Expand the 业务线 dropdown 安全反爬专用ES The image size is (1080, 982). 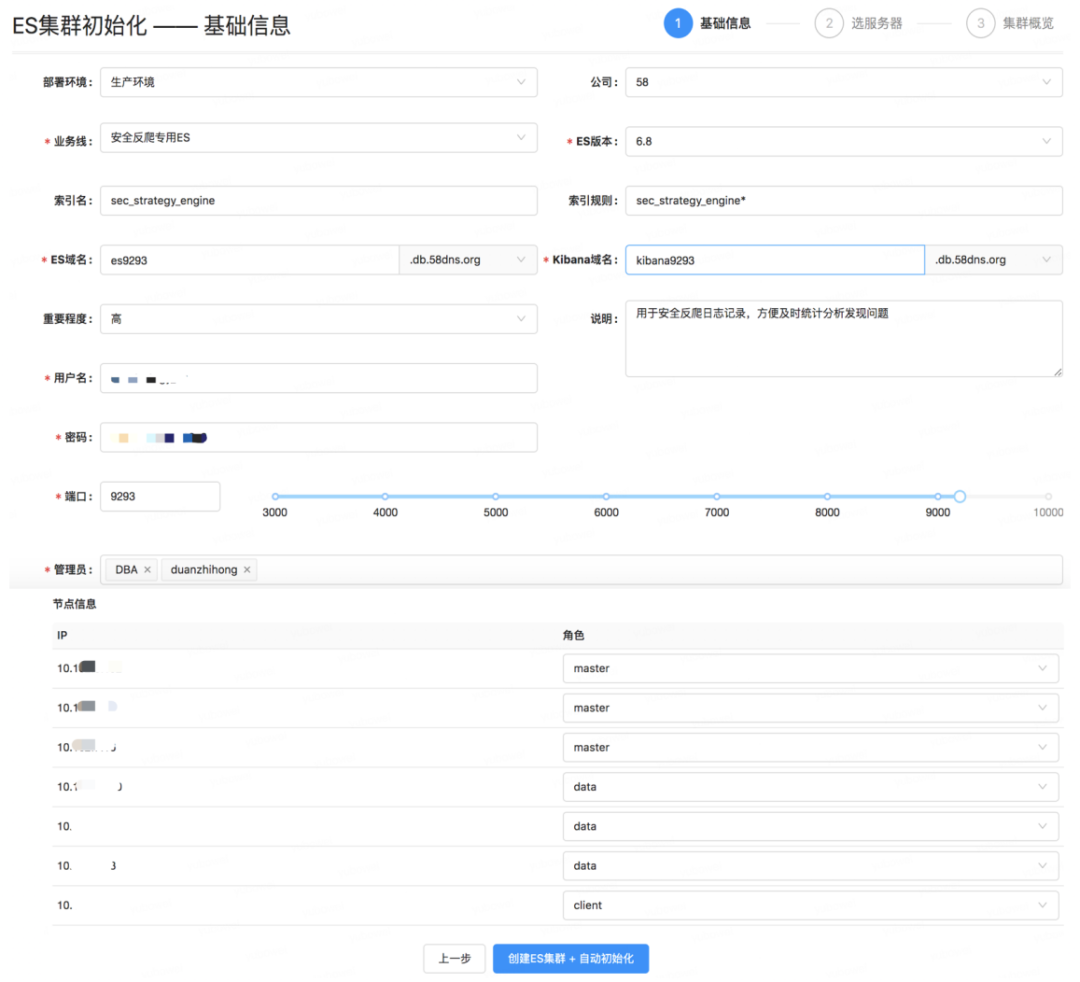tap(318, 138)
